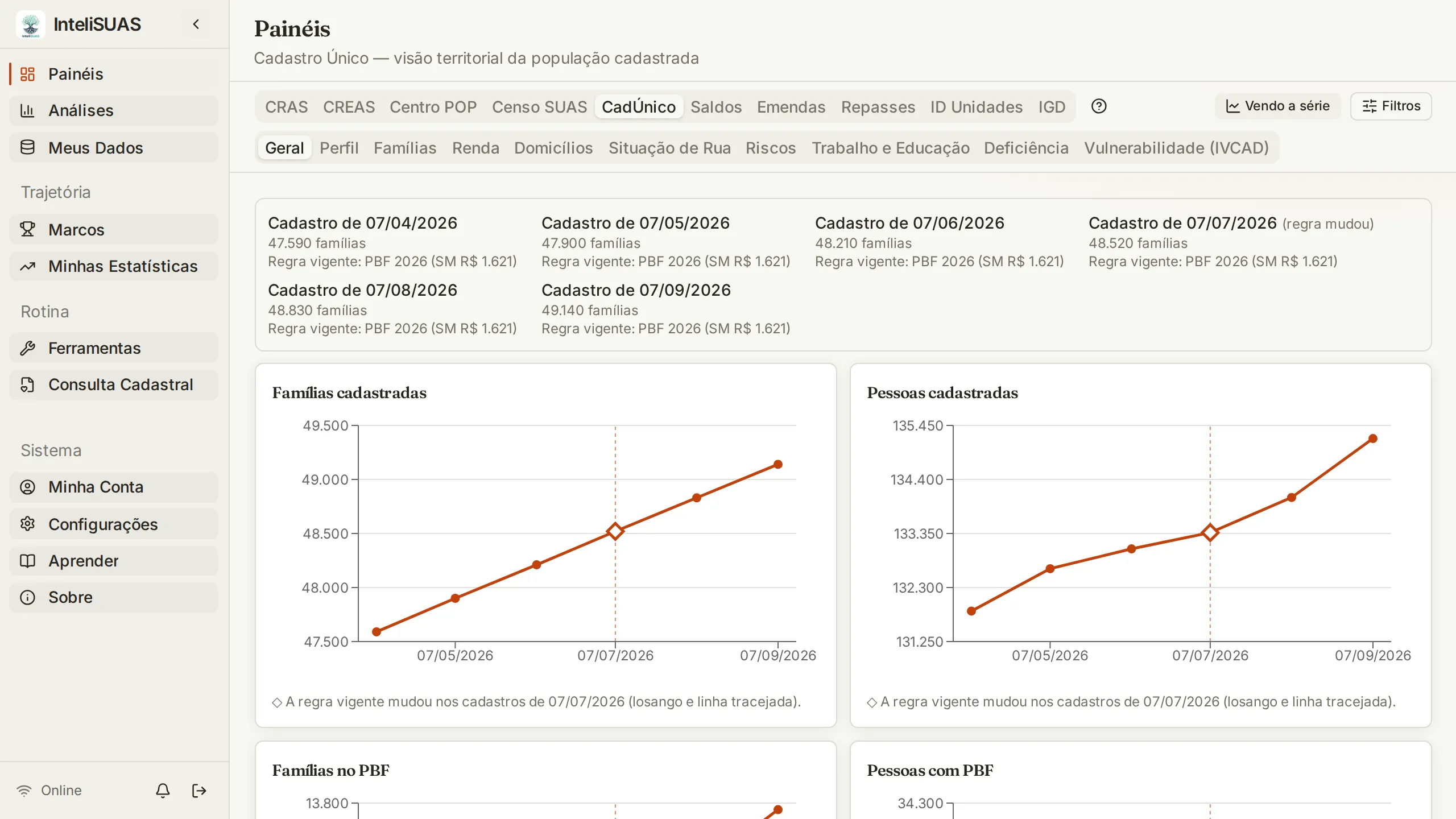Click the Meus Dados database icon
Image resolution: width=1456 pixels, height=819 pixels.
click(x=27, y=147)
